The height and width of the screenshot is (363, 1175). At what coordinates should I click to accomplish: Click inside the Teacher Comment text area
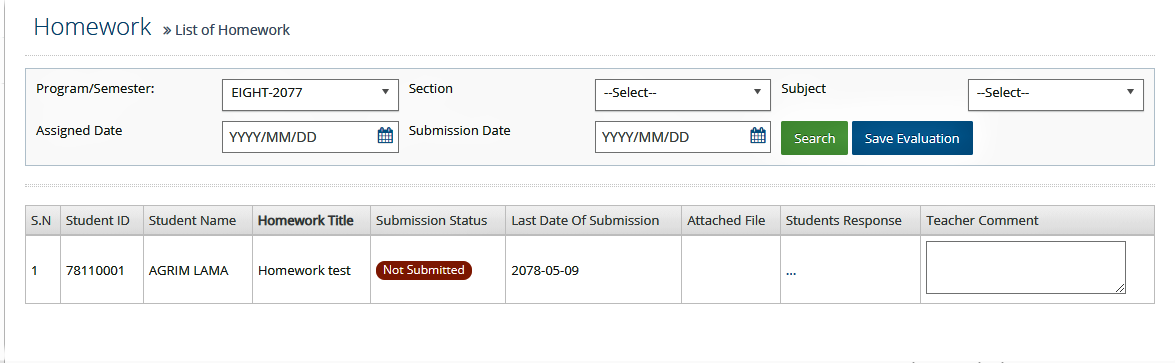coord(1025,267)
